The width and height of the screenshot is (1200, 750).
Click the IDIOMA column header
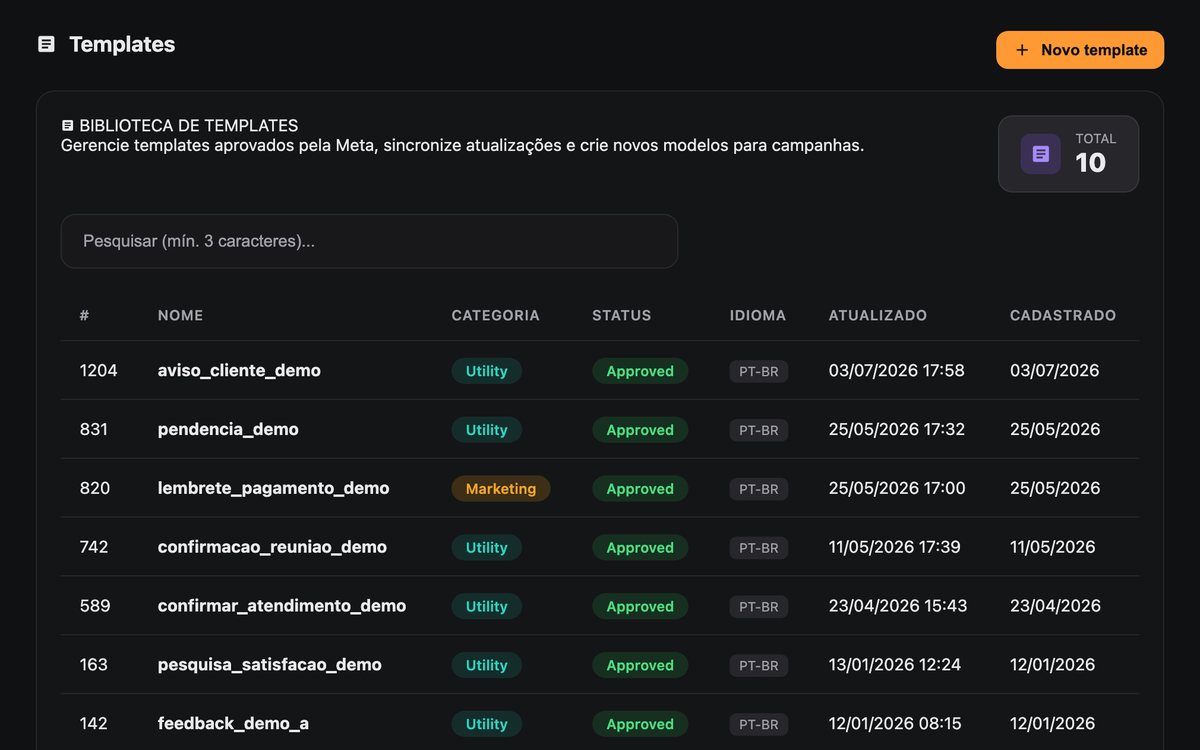pyautogui.click(x=758, y=315)
